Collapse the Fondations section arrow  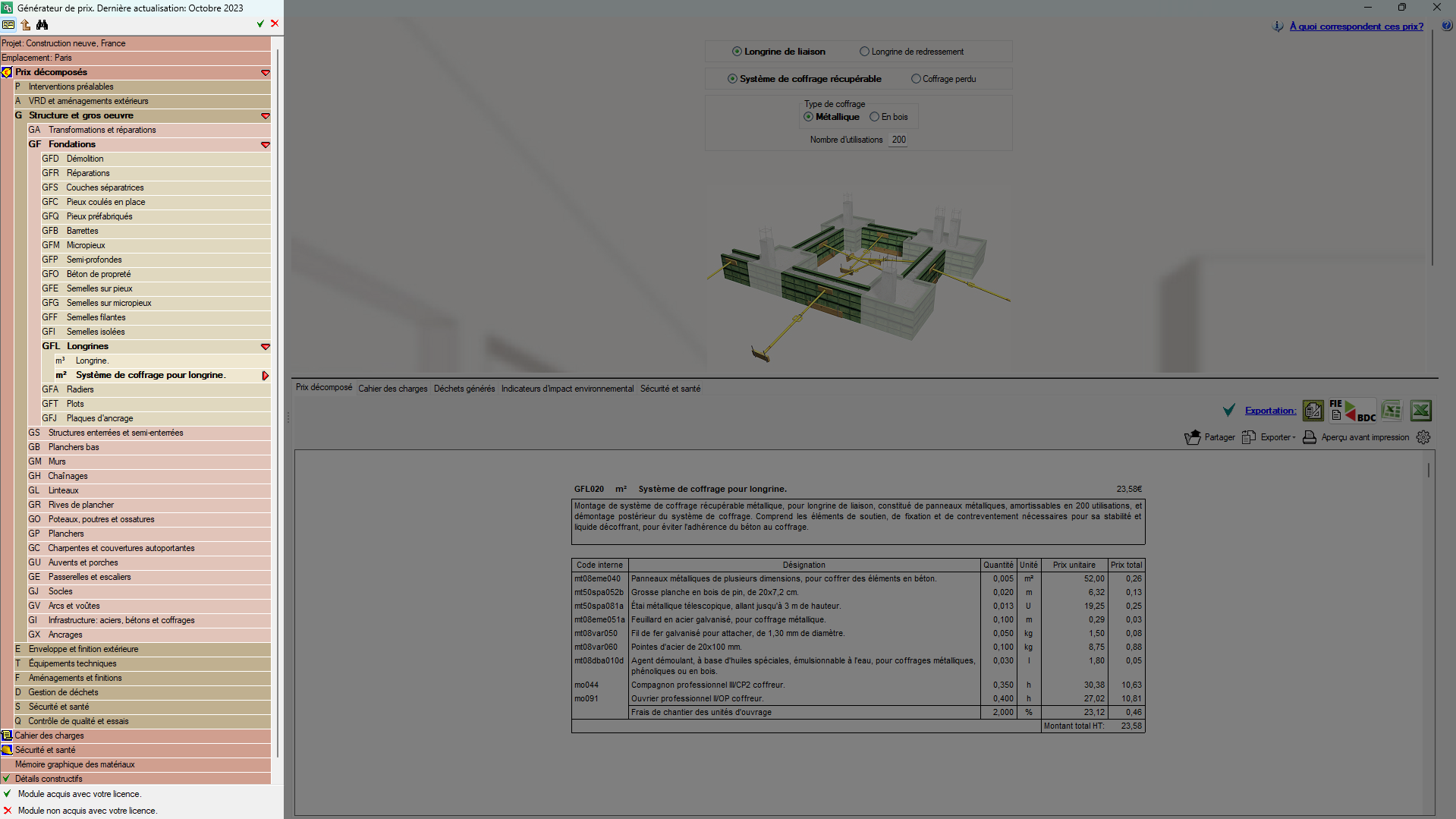click(x=266, y=145)
